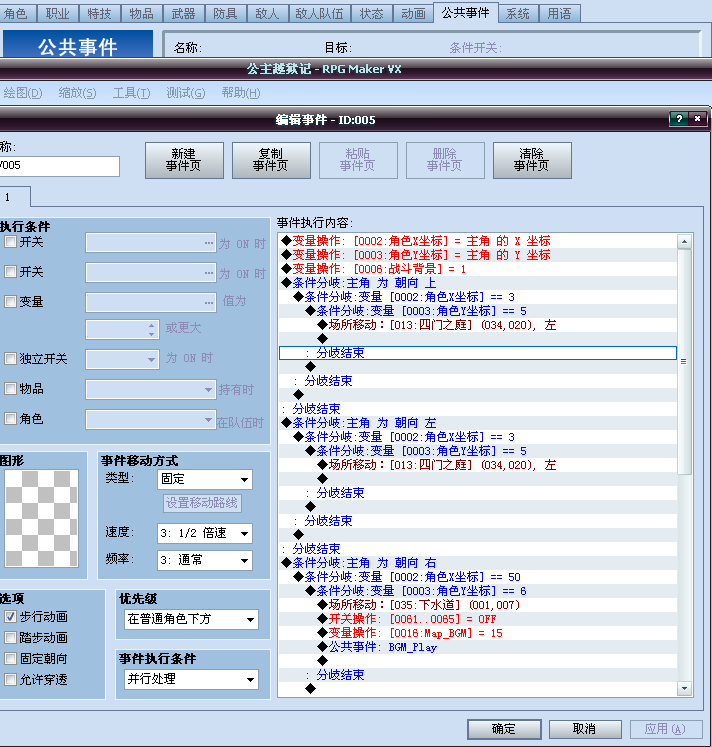Click the event list scrollbar up arrow
This screenshot has width=712, height=747.
point(684,242)
